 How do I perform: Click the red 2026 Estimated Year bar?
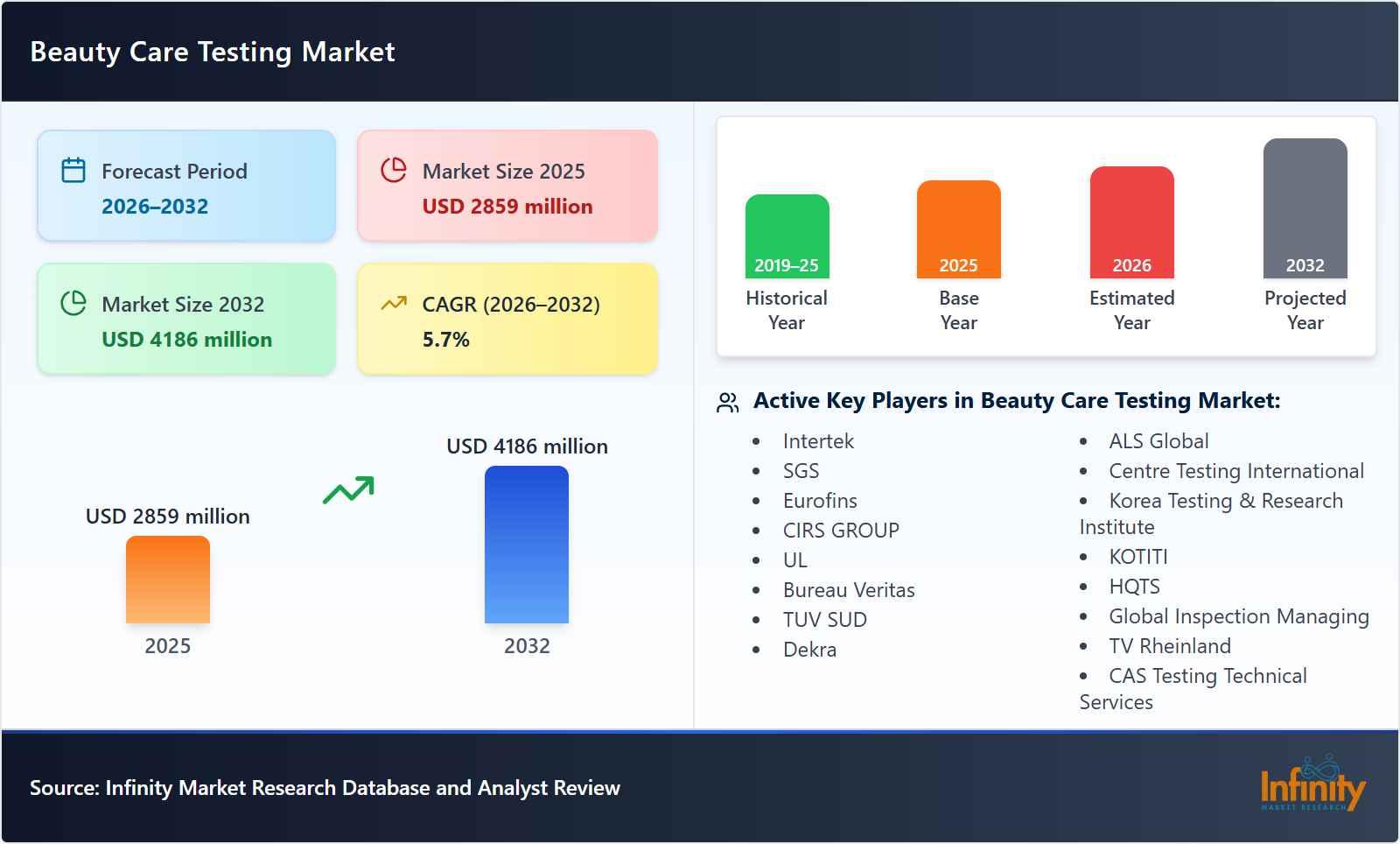point(1132,222)
